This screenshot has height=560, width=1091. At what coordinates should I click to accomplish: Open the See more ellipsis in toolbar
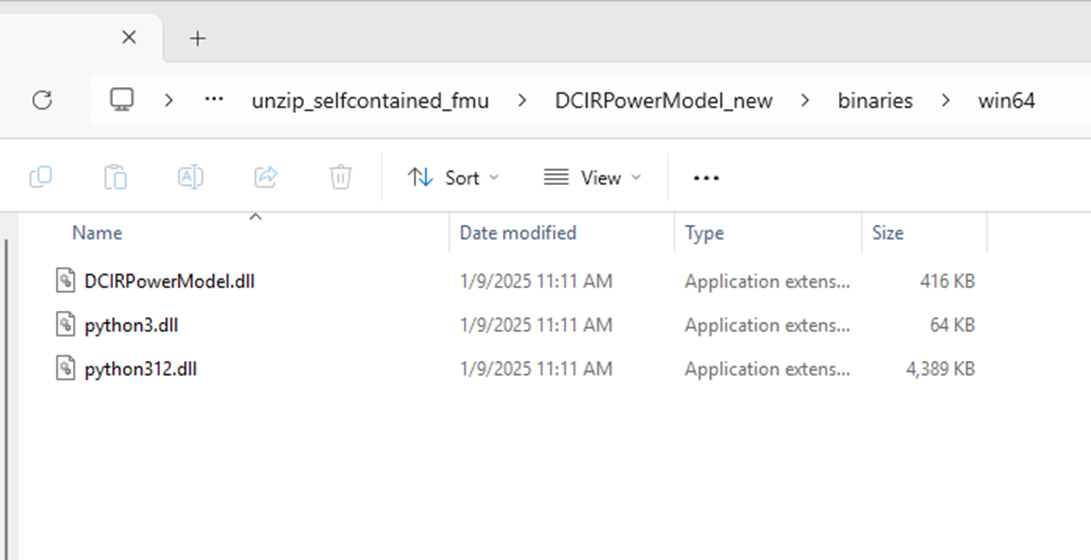(706, 178)
